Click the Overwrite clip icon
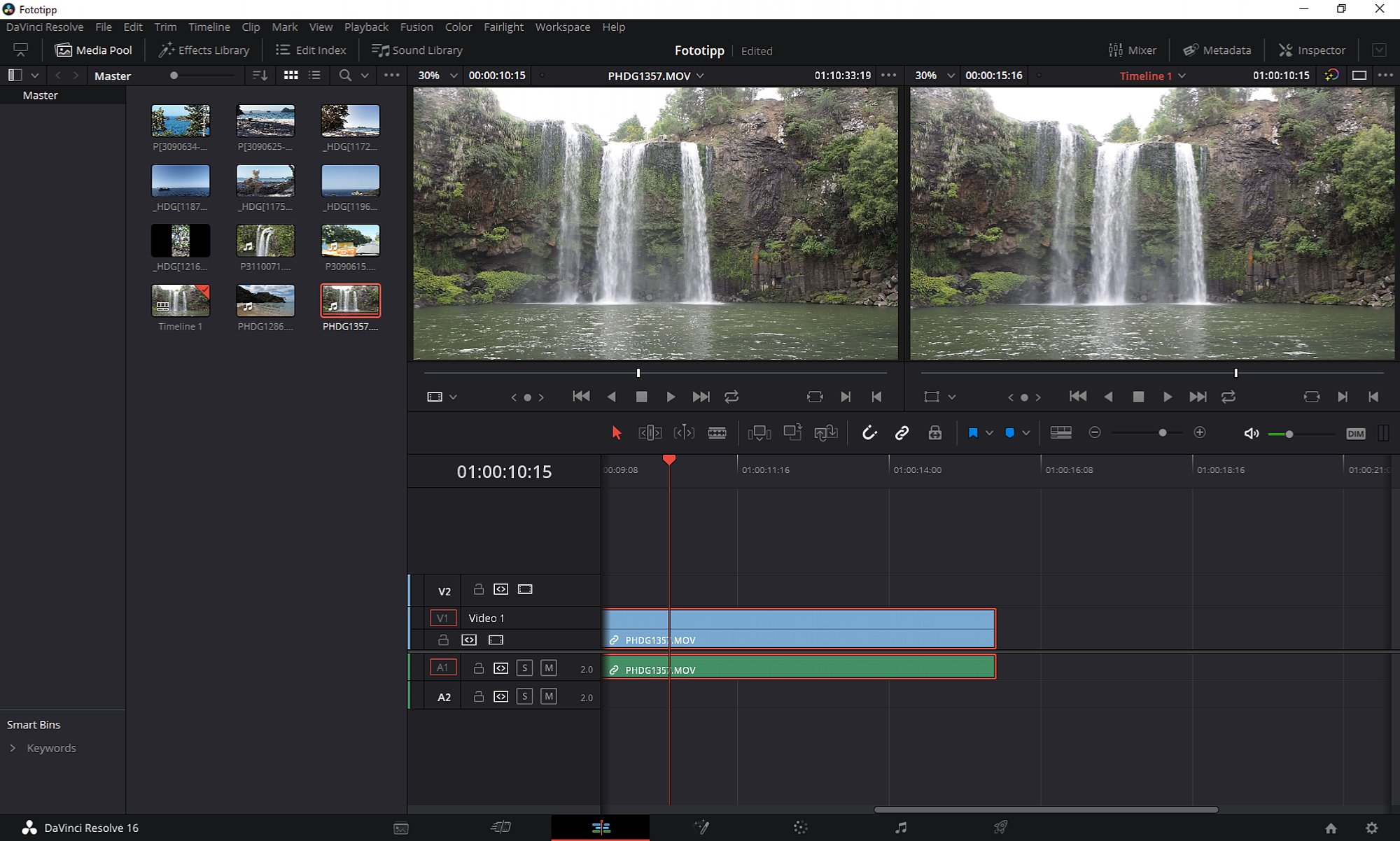 tap(792, 433)
